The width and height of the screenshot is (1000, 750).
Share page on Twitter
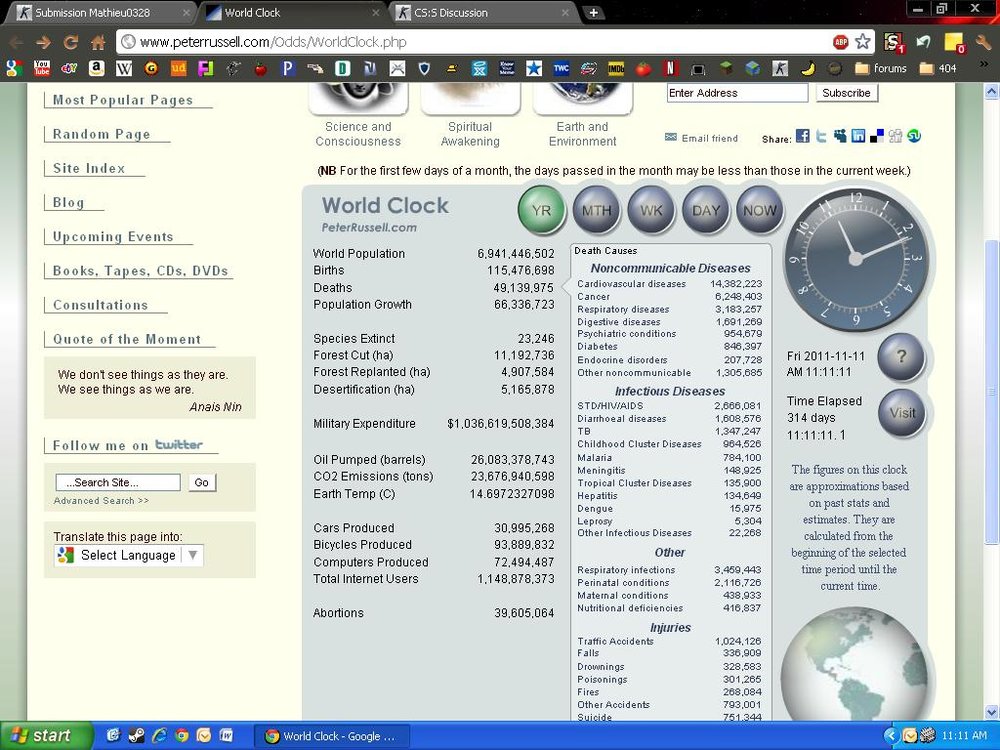821,136
